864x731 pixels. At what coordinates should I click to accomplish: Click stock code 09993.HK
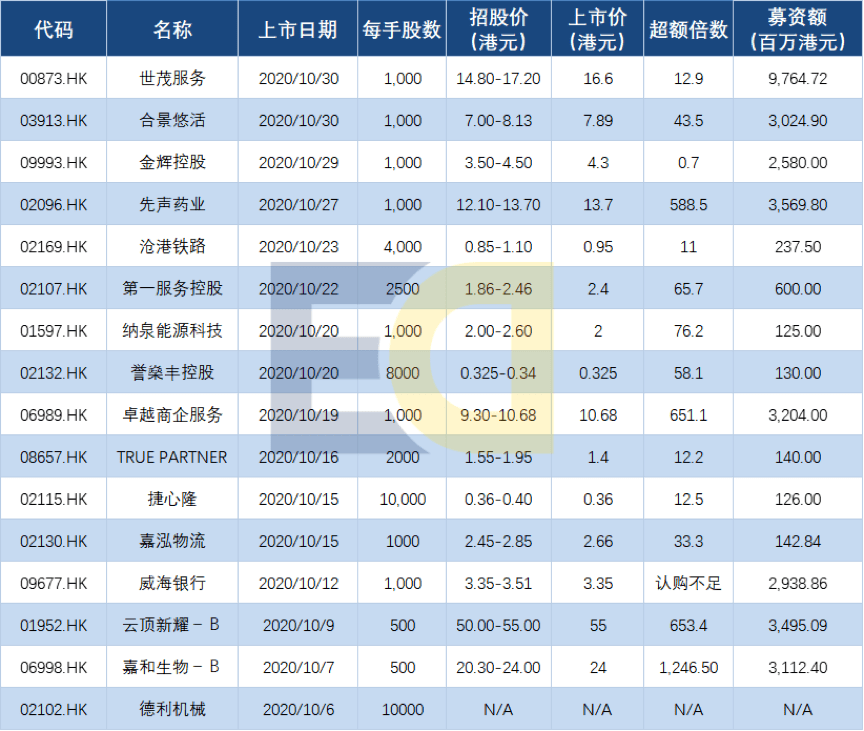(53, 163)
